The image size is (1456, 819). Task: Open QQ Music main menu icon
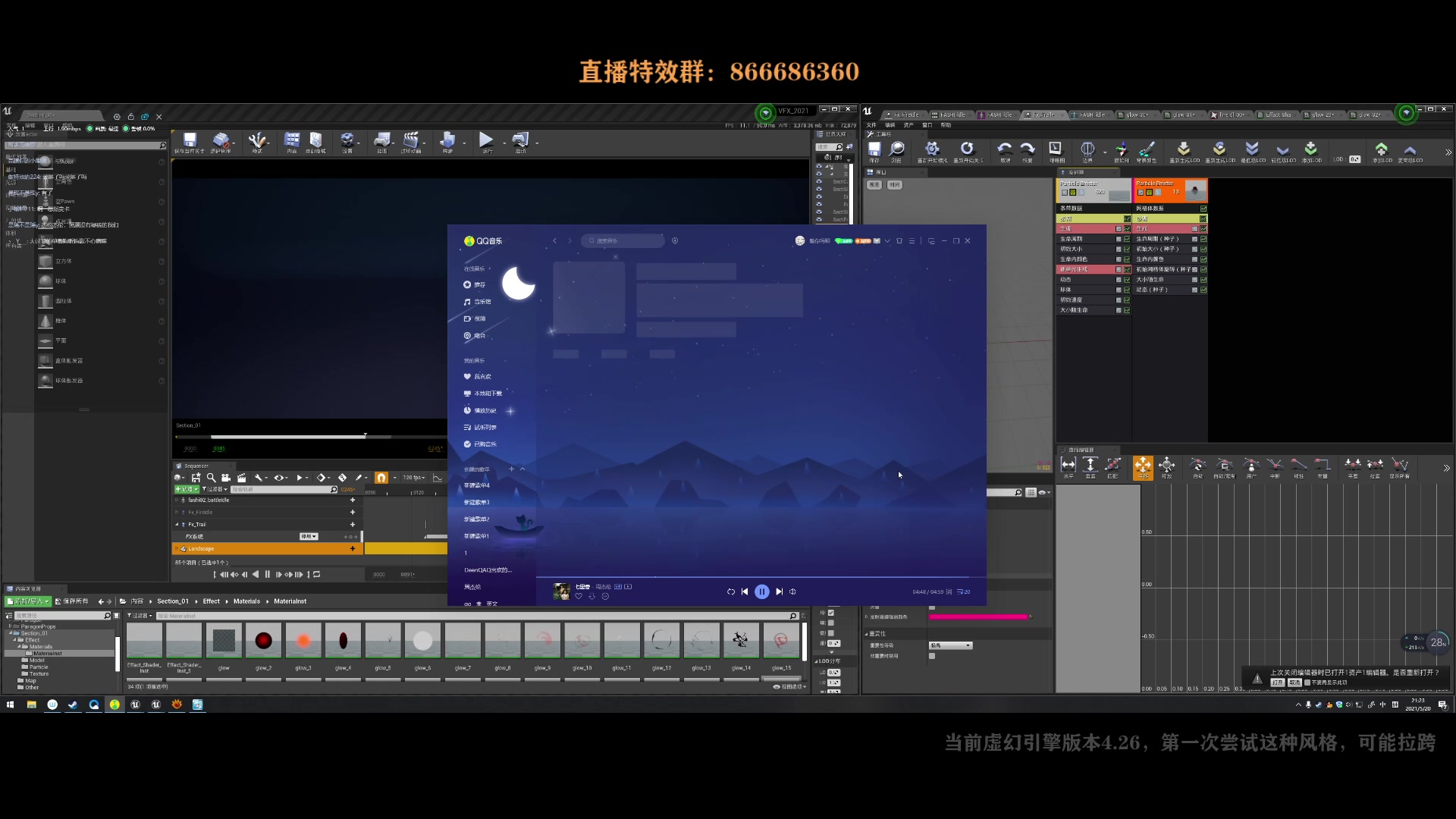912,240
